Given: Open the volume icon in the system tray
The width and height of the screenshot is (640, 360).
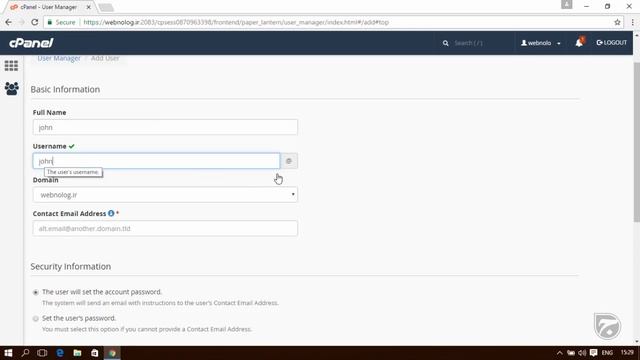Looking at the screenshot, I should pos(582,353).
